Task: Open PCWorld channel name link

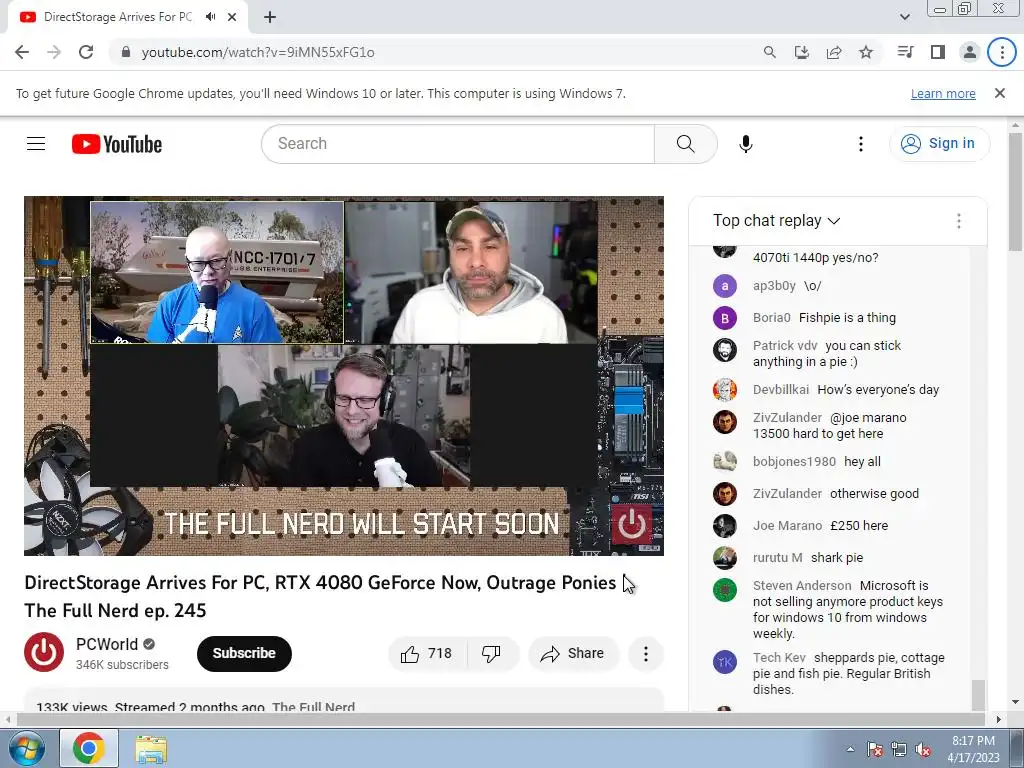Action: (x=107, y=645)
